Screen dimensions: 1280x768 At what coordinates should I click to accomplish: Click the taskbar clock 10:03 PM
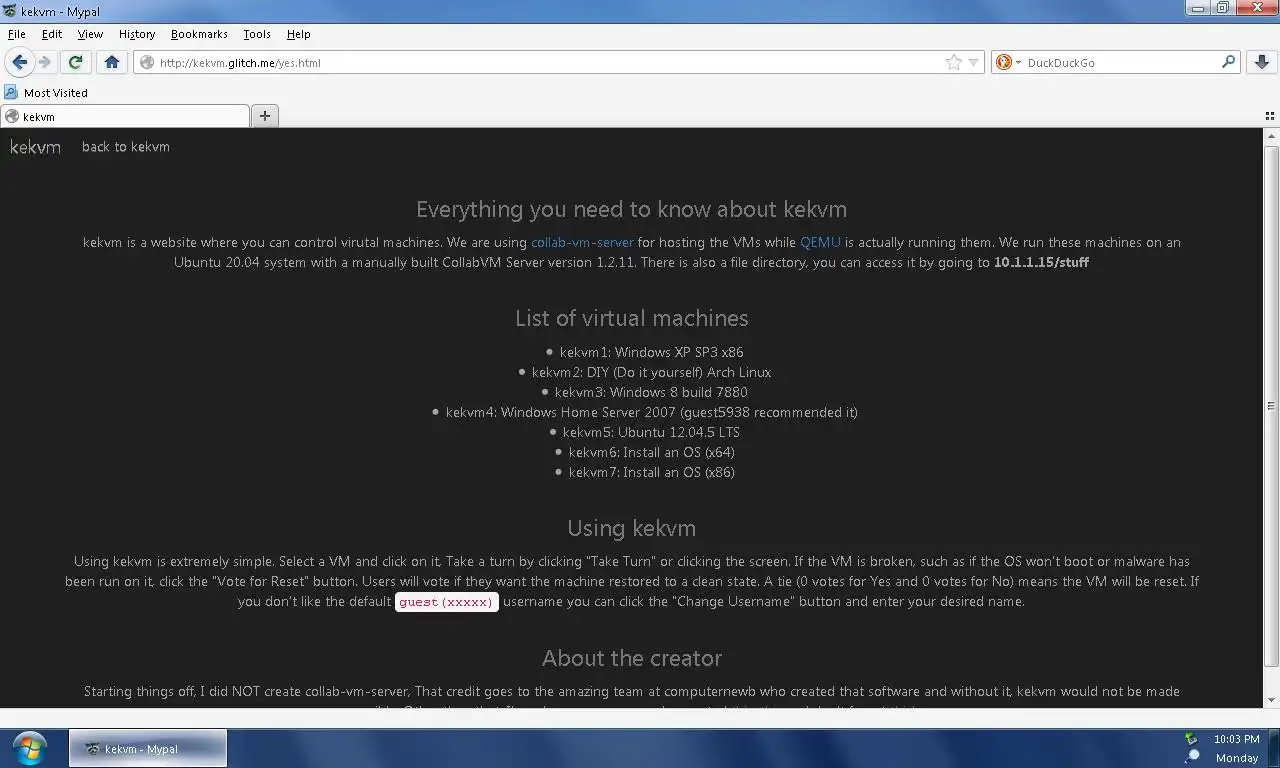1236,739
